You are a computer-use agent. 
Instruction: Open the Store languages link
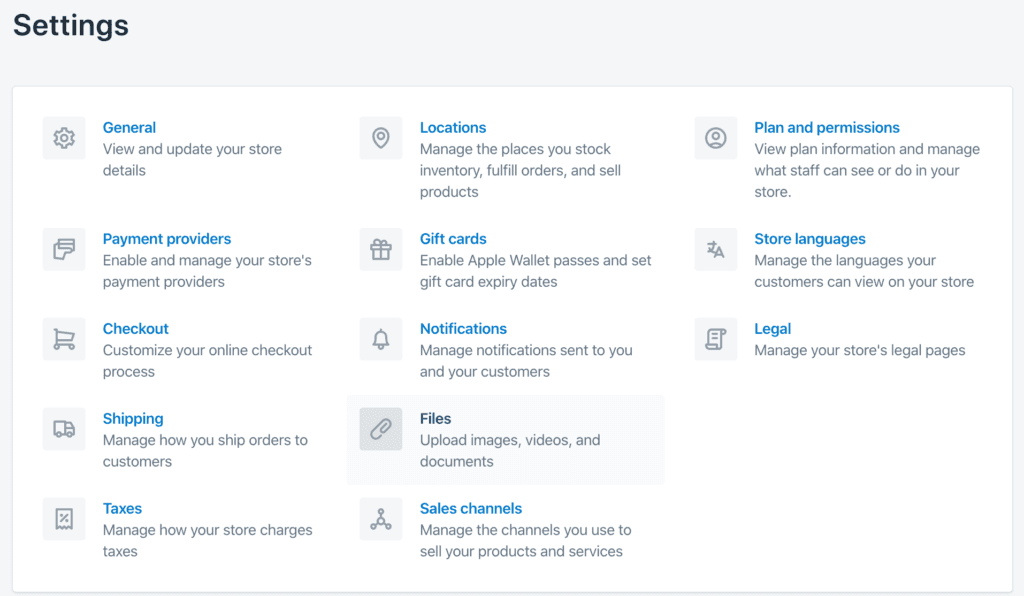(x=810, y=238)
